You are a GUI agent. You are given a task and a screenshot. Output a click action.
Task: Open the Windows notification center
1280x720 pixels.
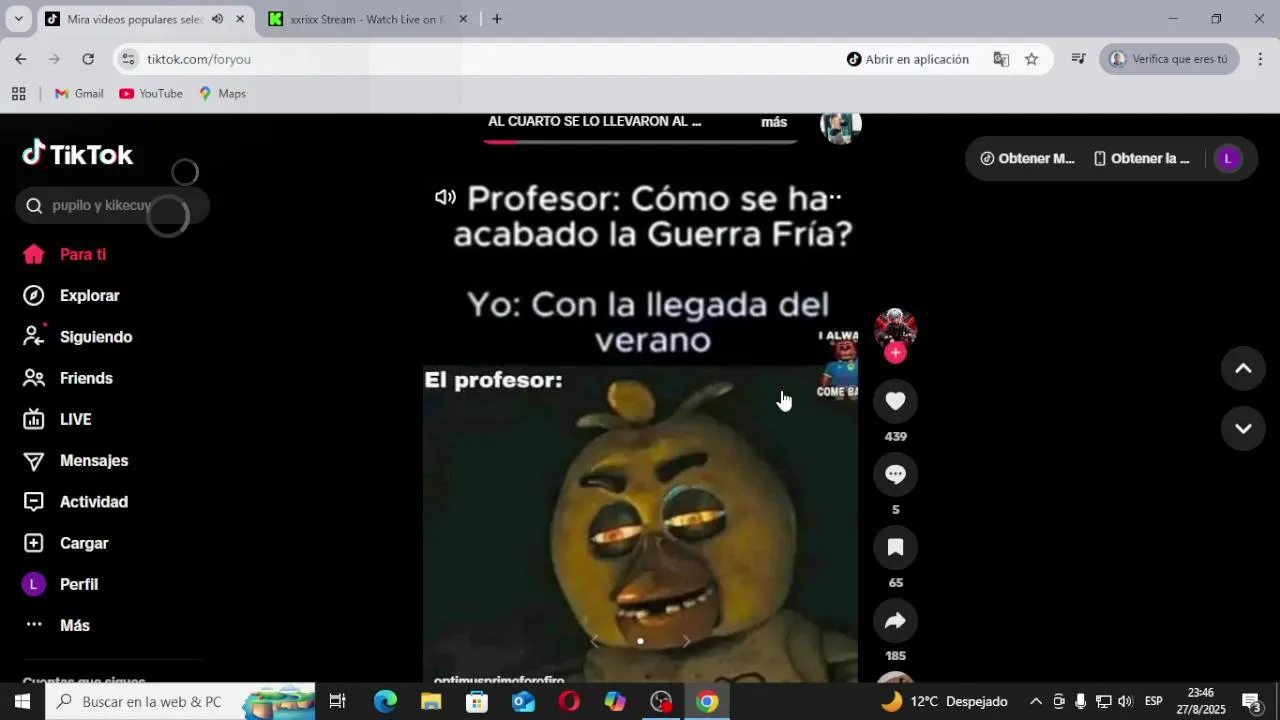click(1252, 702)
